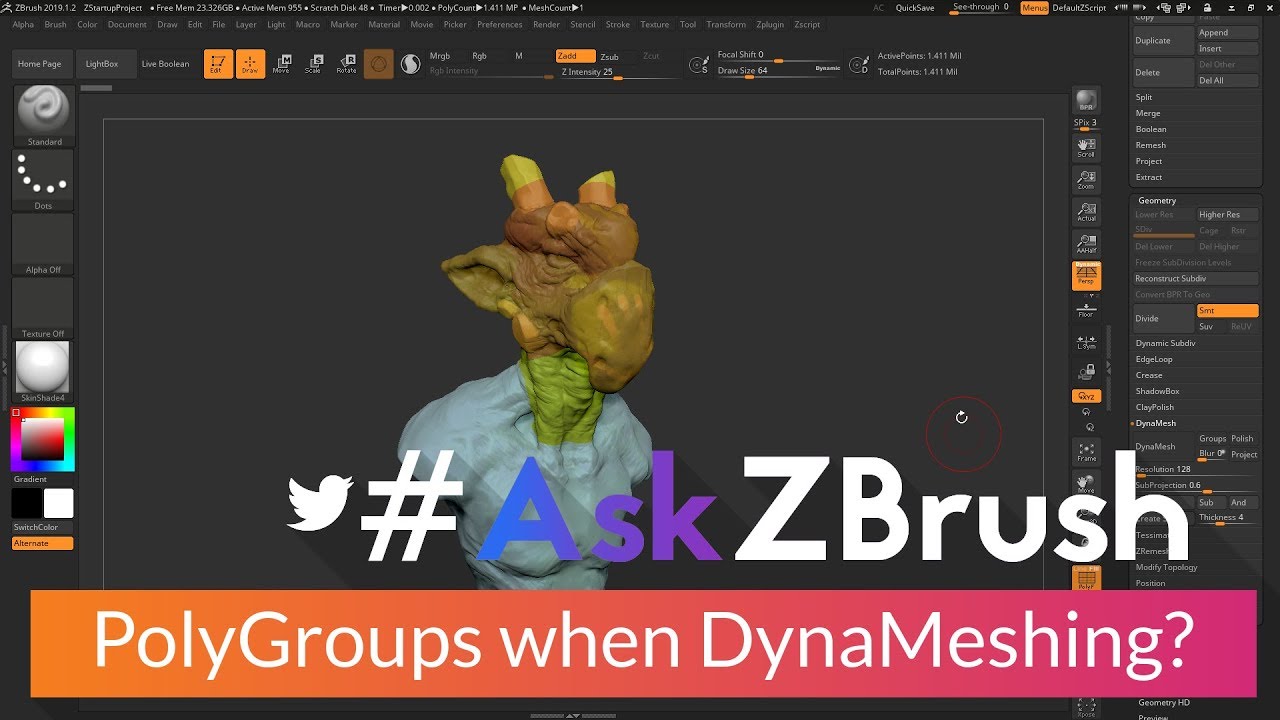Viewport: 1280px width, 720px height.
Task: Open the Standard brush thumbnail
Action: coord(43,116)
